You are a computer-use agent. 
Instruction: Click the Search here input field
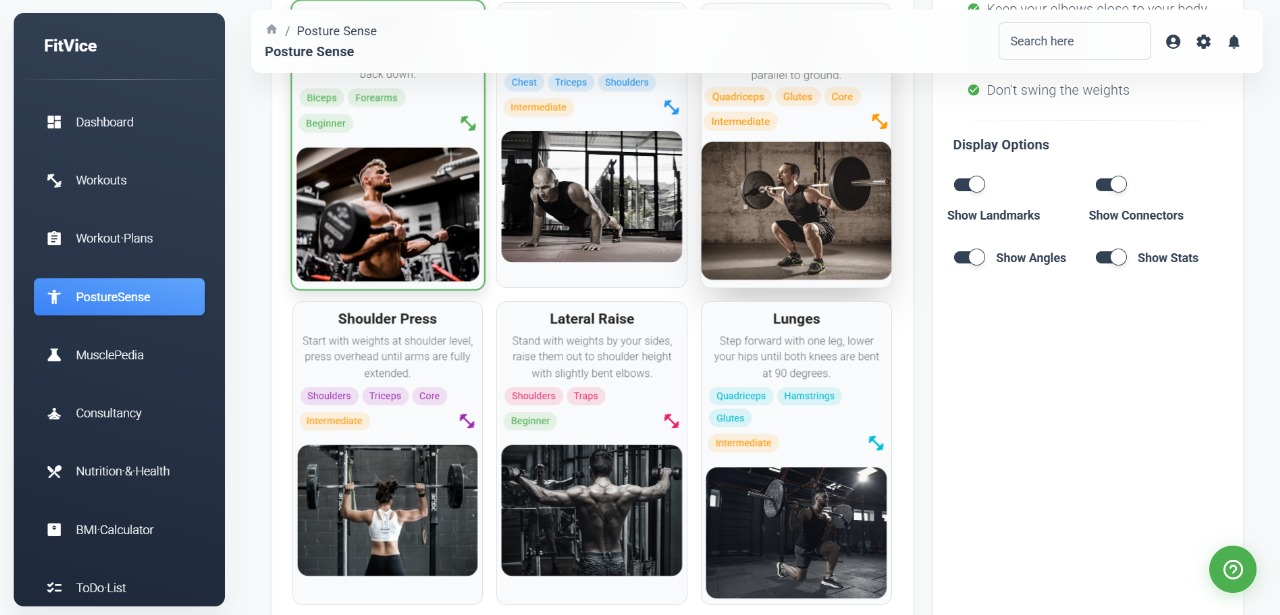(x=1074, y=41)
